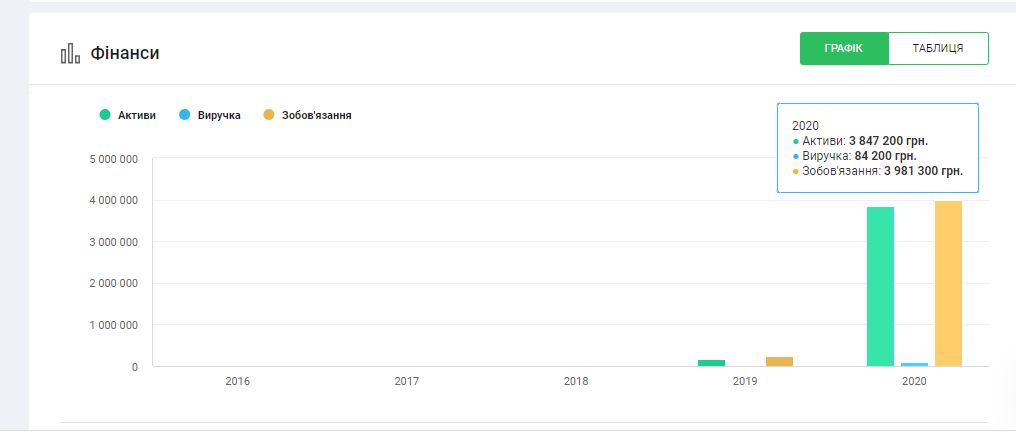Open the ТАБЛИЦЯ tab
This screenshot has width=1016, height=437.
pyautogui.click(x=938, y=48)
